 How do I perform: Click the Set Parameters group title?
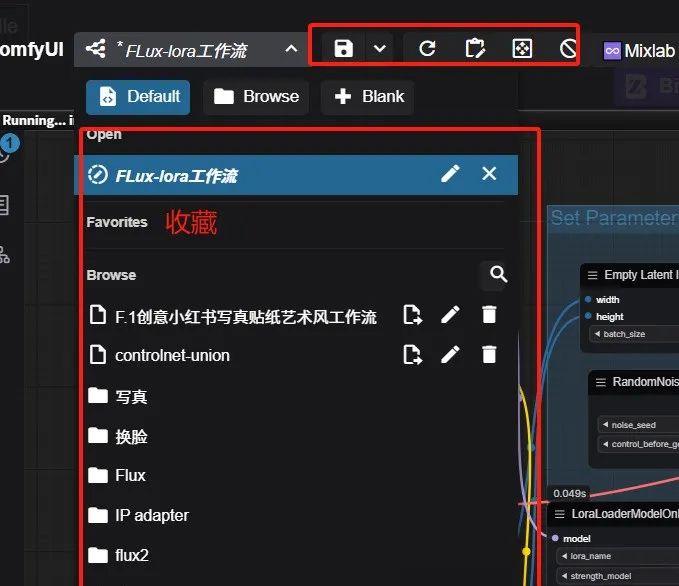[614, 217]
